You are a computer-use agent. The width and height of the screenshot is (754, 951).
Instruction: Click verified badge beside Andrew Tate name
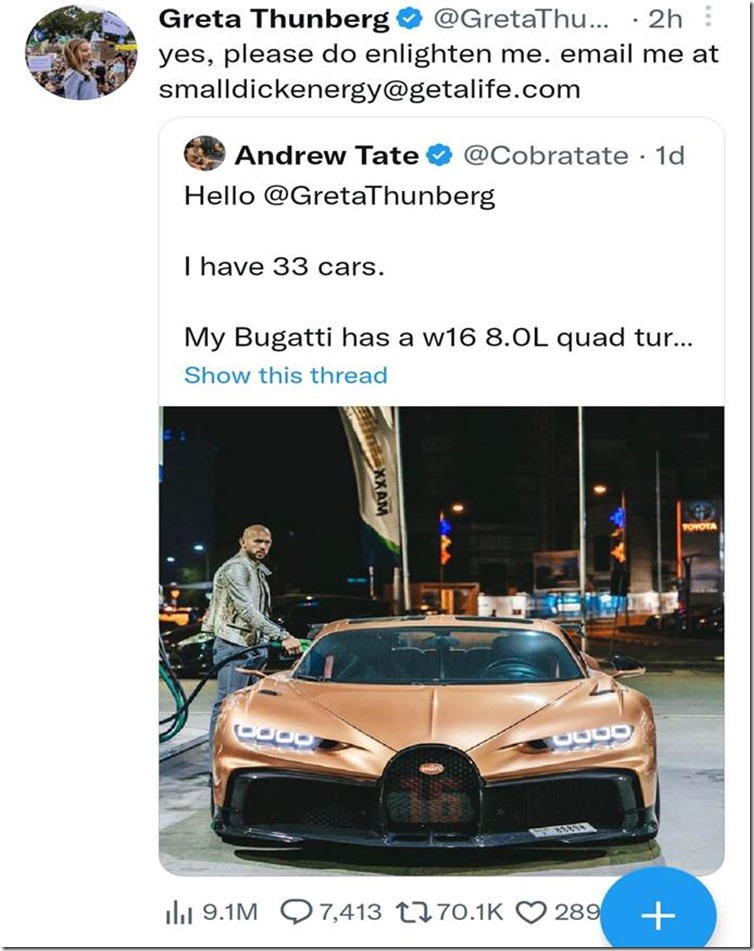tap(439, 156)
